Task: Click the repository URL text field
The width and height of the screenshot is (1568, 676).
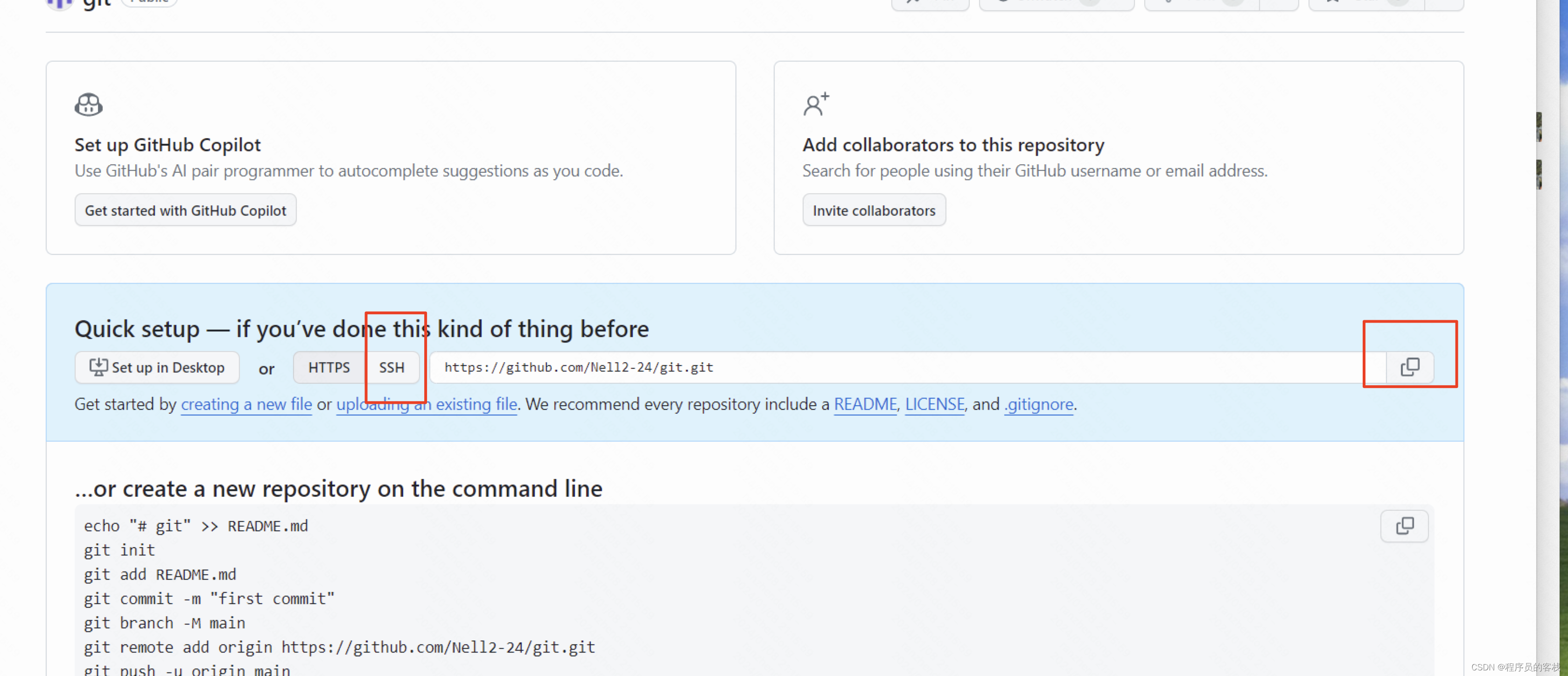Action: pos(908,367)
